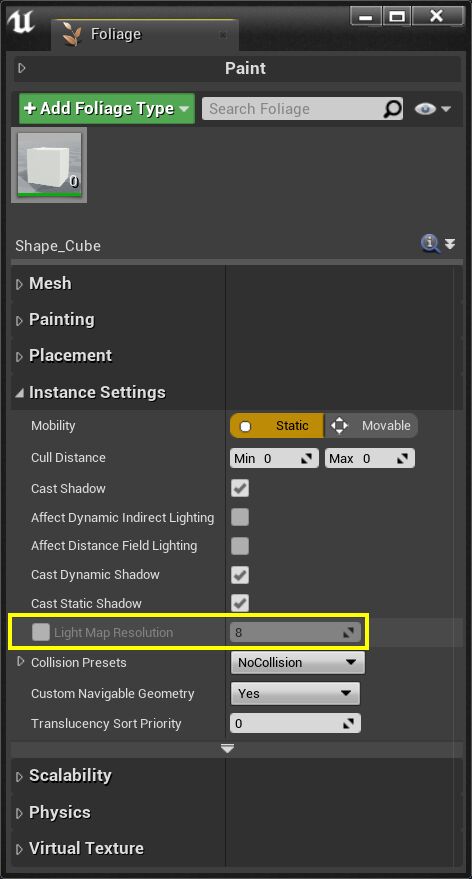The height and width of the screenshot is (879, 472).
Task: Click the Unreal Engine logo icon
Action: click(x=20, y=22)
